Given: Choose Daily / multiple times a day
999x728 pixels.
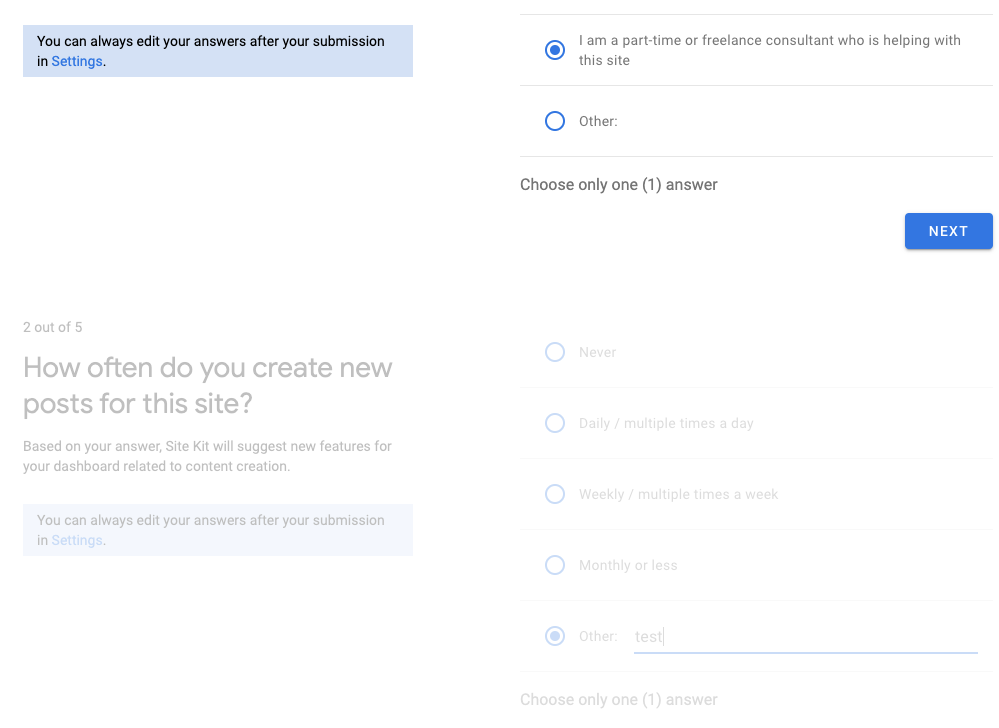Looking at the screenshot, I should click(555, 423).
